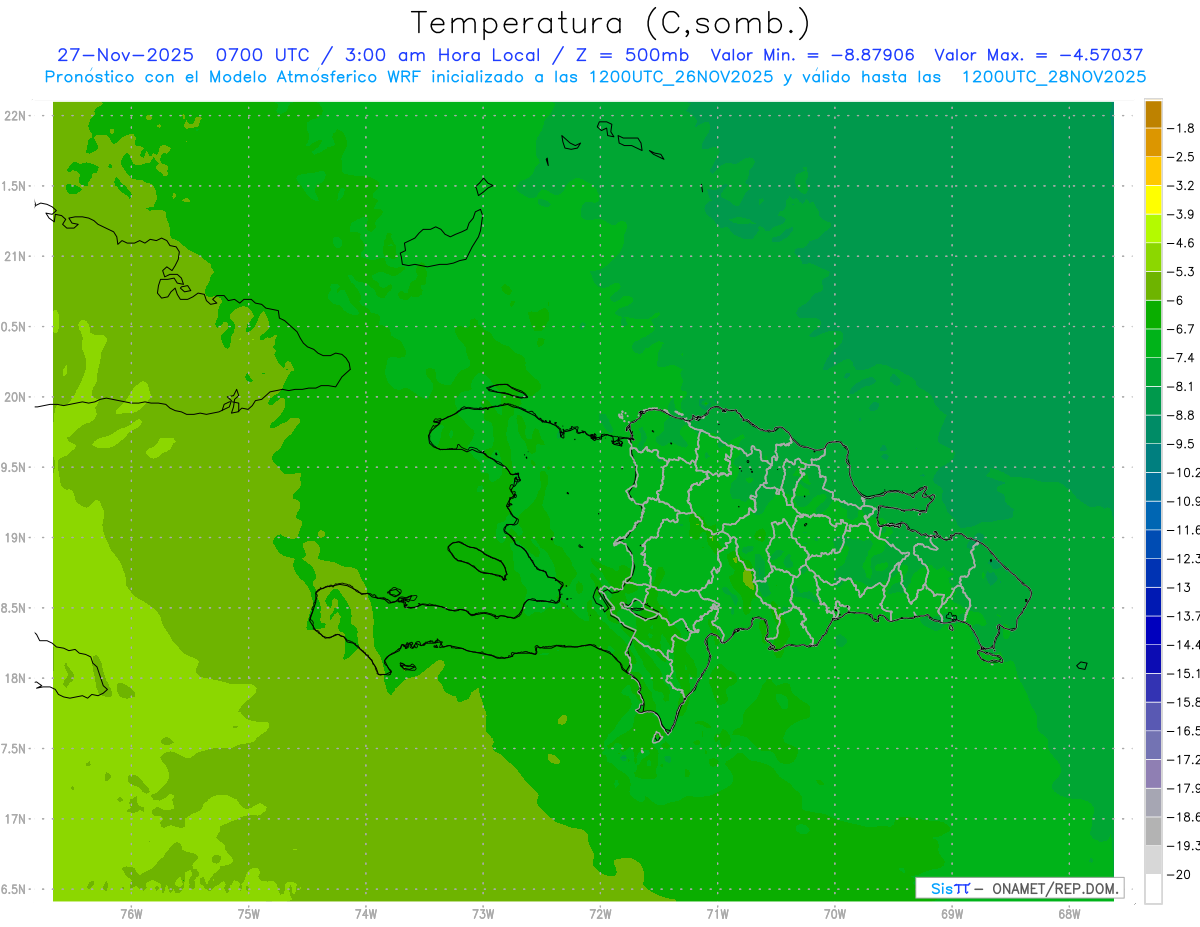1200x927 pixels.
Task: Click the "Valor Min. = -8.87906" value
Action: 812,55
